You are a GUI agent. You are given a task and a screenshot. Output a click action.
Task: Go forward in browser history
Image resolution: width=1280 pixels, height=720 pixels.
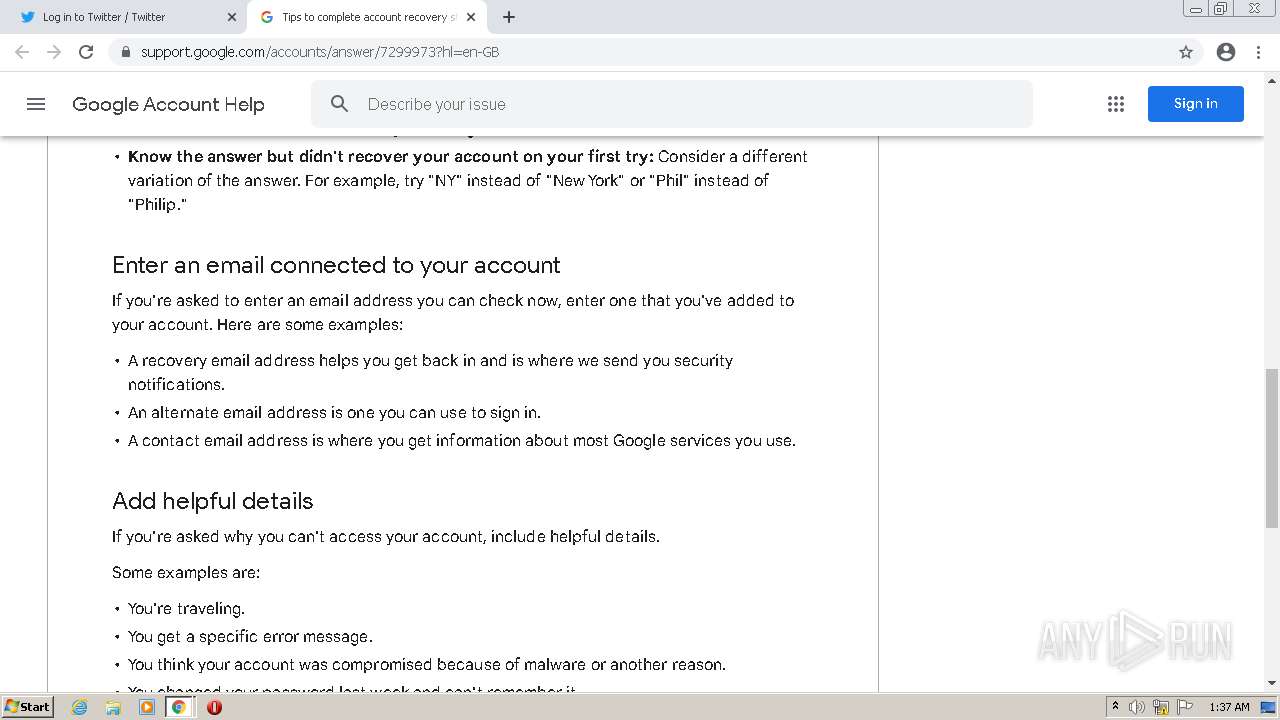click(x=54, y=52)
